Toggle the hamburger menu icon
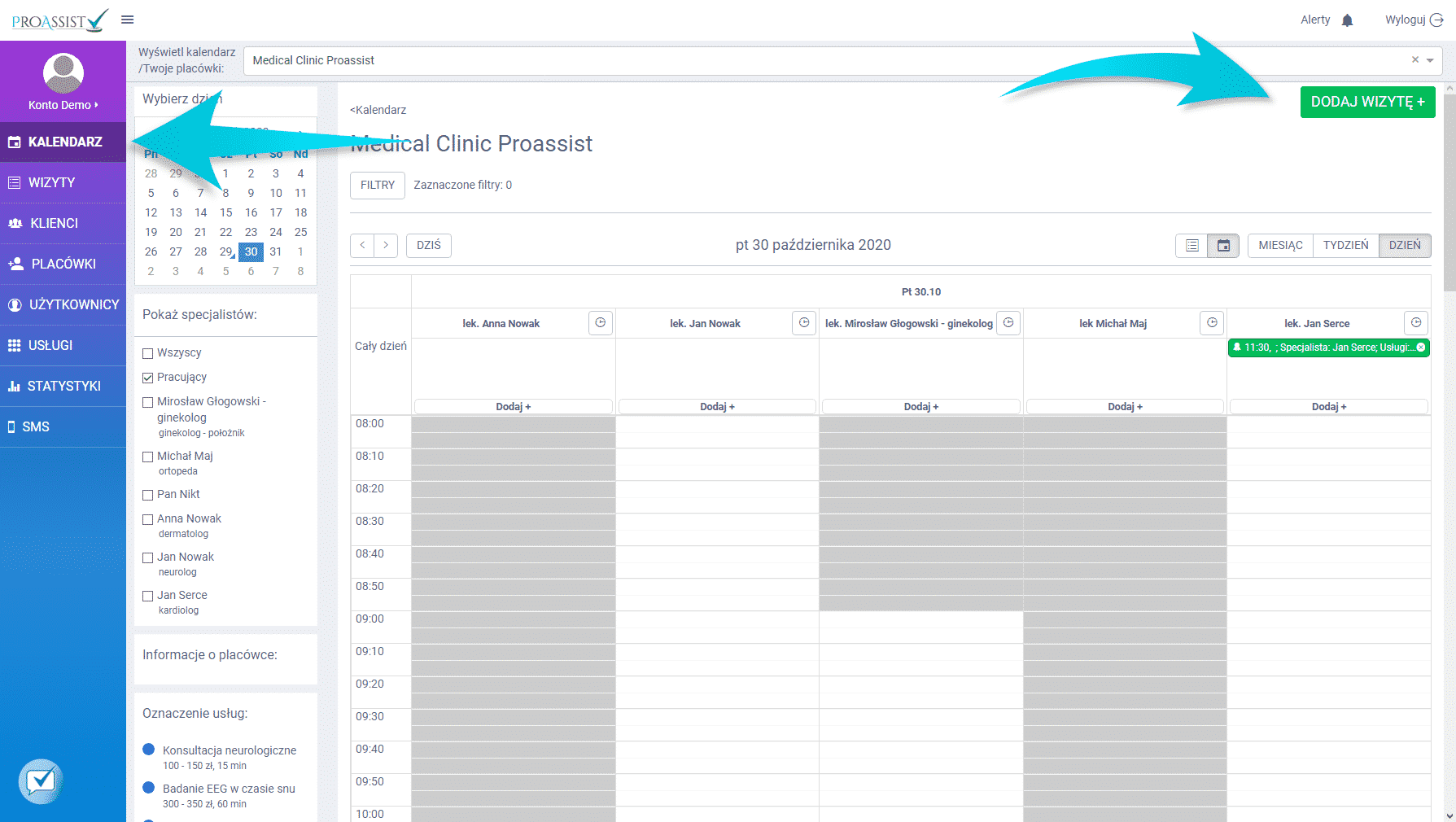The width and height of the screenshot is (1456, 822). [127, 20]
